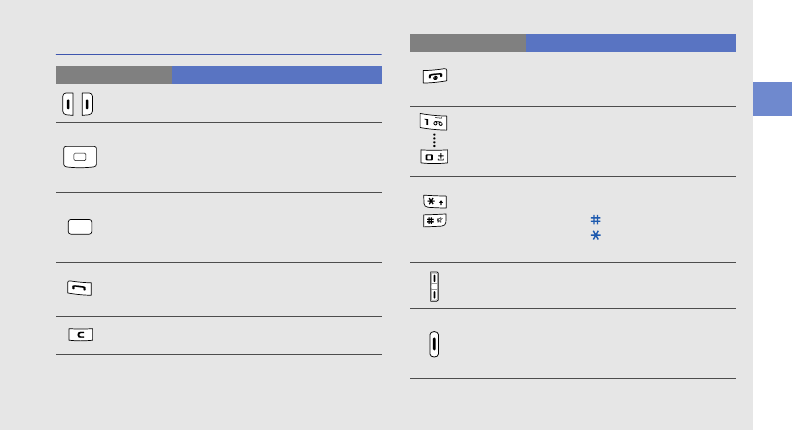
Task: Click the single side key icon
Action: tap(434, 343)
